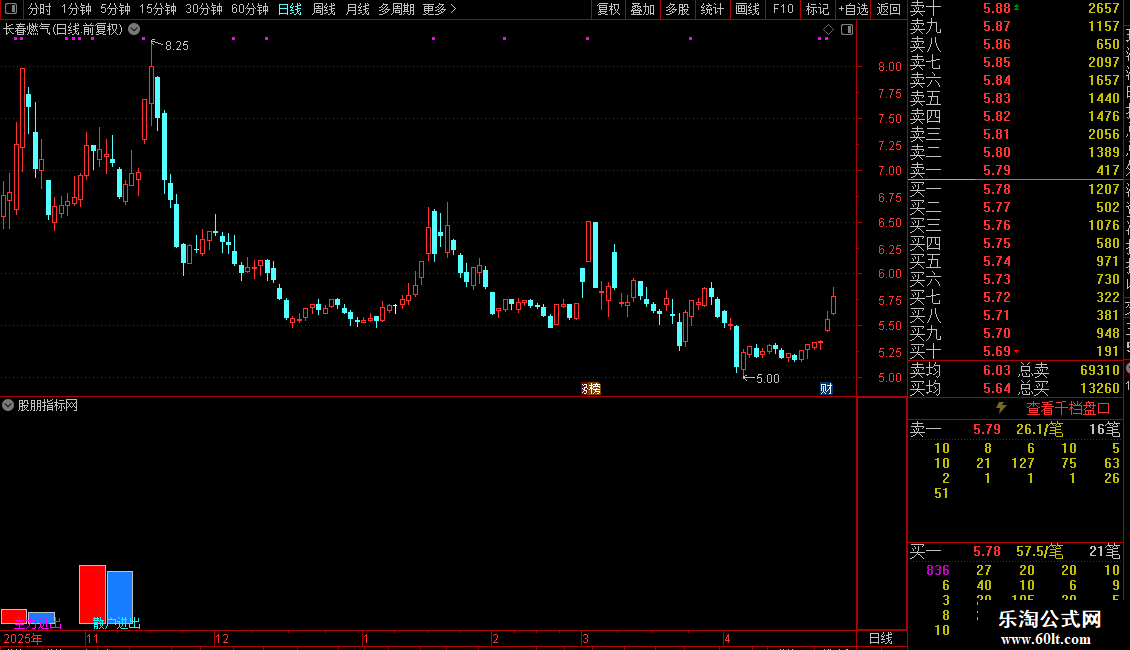This screenshot has width=1130, height=650.
Task: Click the 5.00 low price marker
Action: (768, 378)
